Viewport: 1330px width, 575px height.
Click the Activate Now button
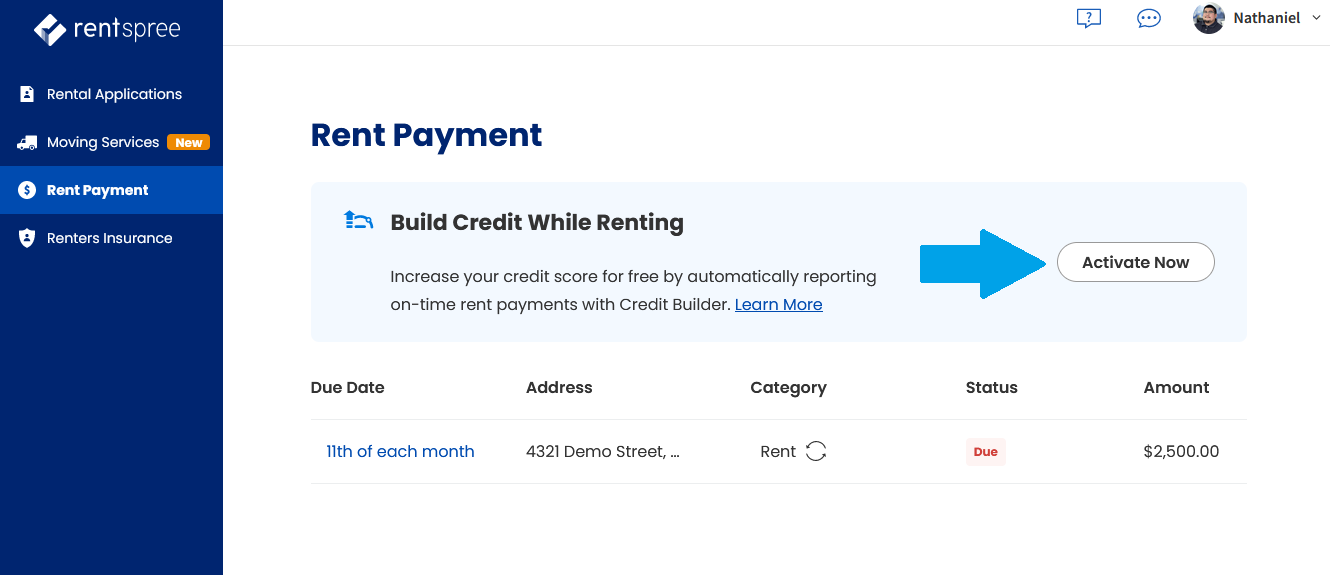(x=1136, y=262)
